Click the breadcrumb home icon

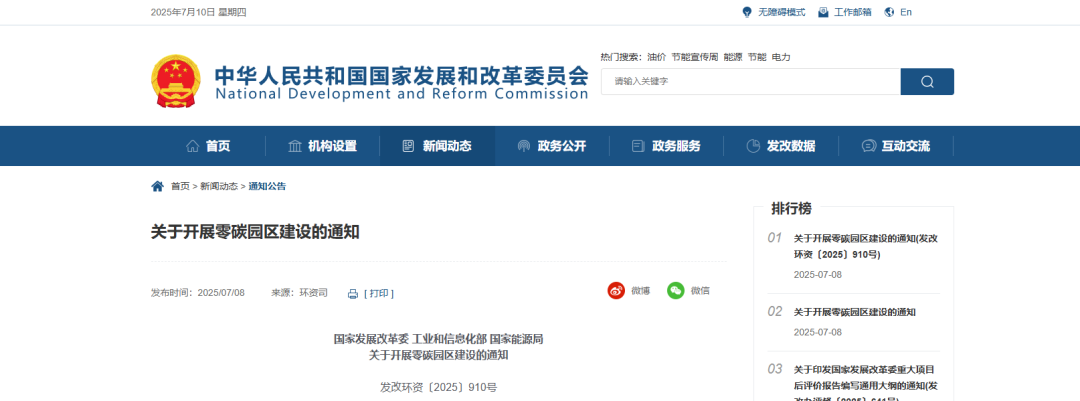[158, 186]
